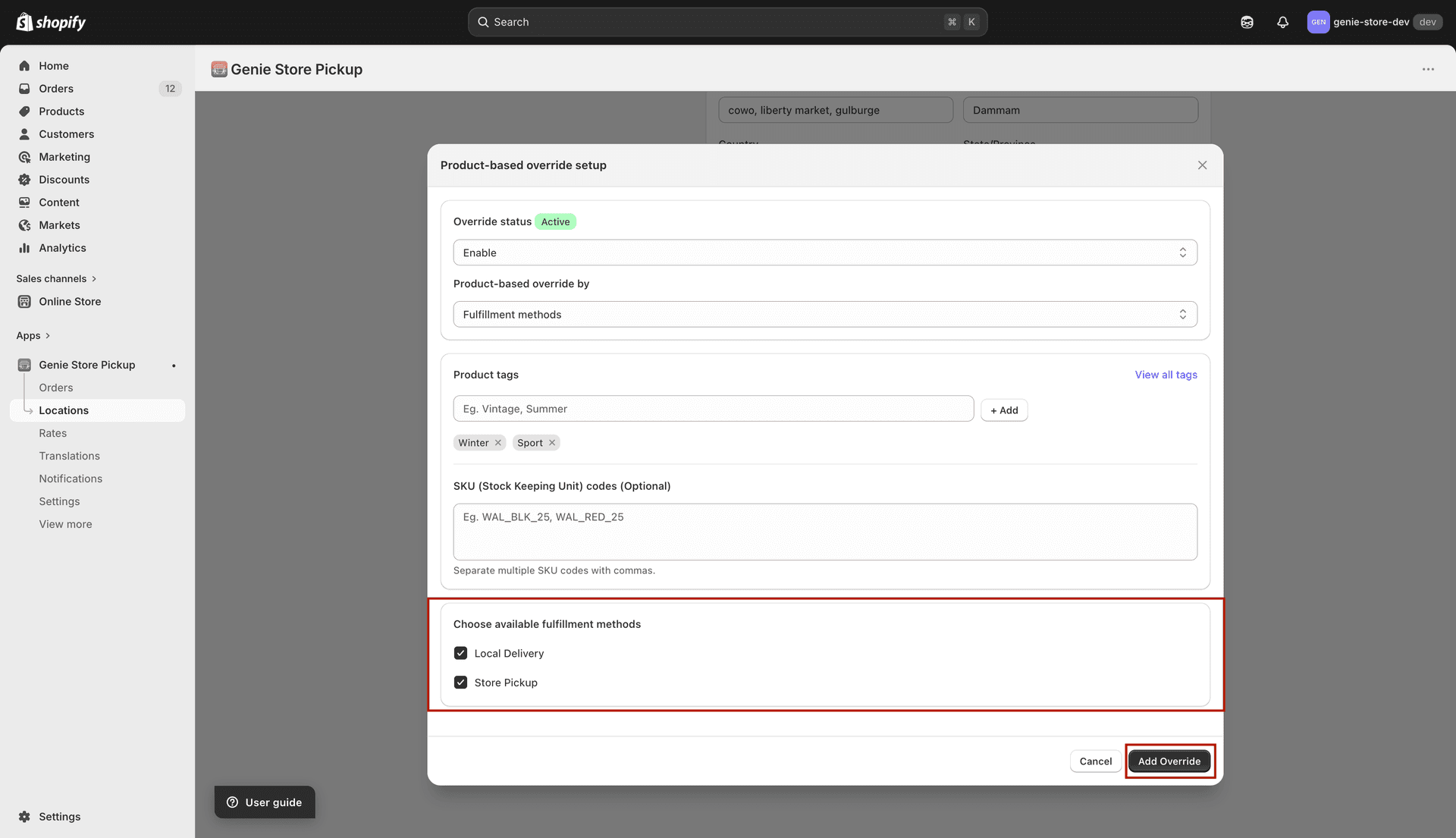The height and width of the screenshot is (838, 1456).
Task: Expand the Sales channels section
Action: 56,279
